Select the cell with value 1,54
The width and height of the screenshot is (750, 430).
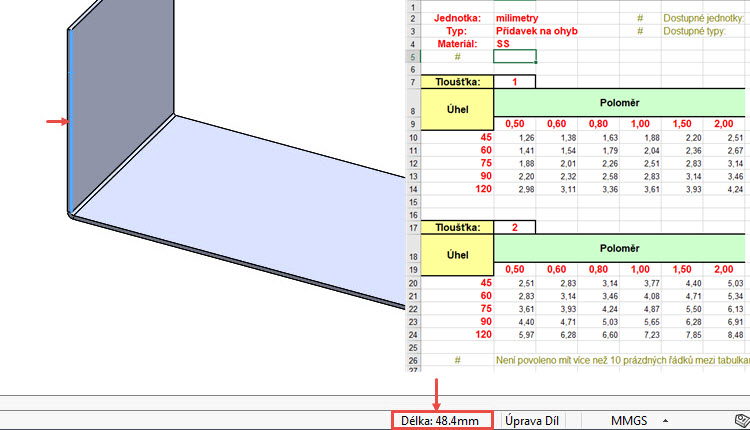[556, 151]
